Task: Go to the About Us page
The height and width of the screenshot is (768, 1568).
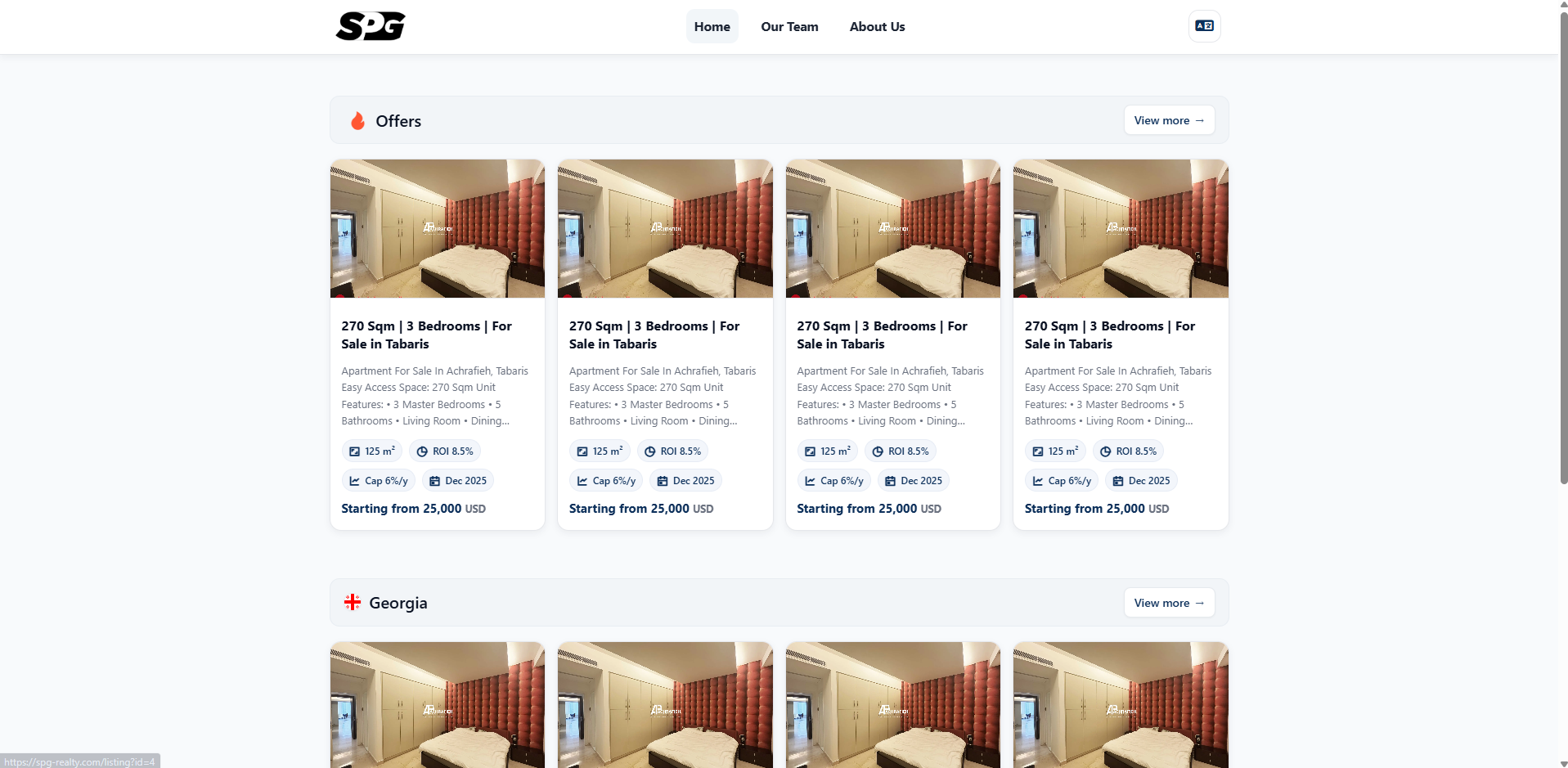Action: (x=877, y=26)
